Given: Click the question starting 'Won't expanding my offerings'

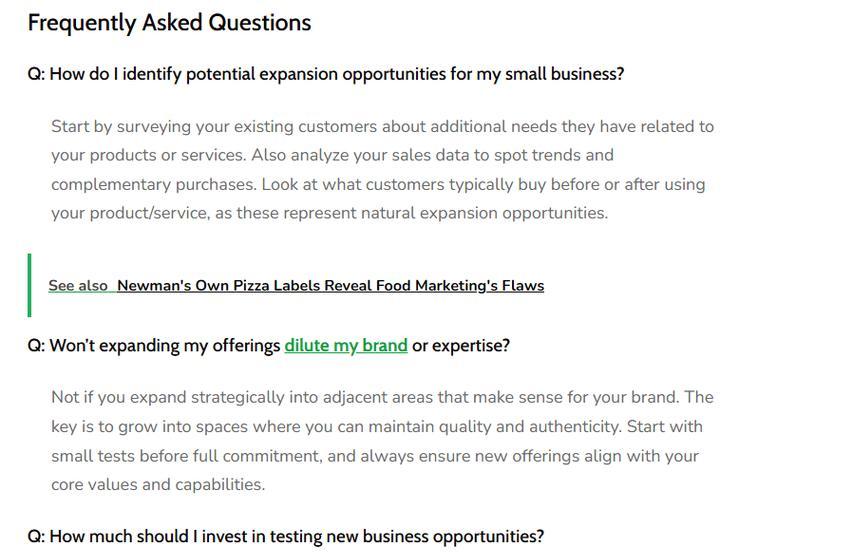Looking at the screenshot, I should (269, 346).
